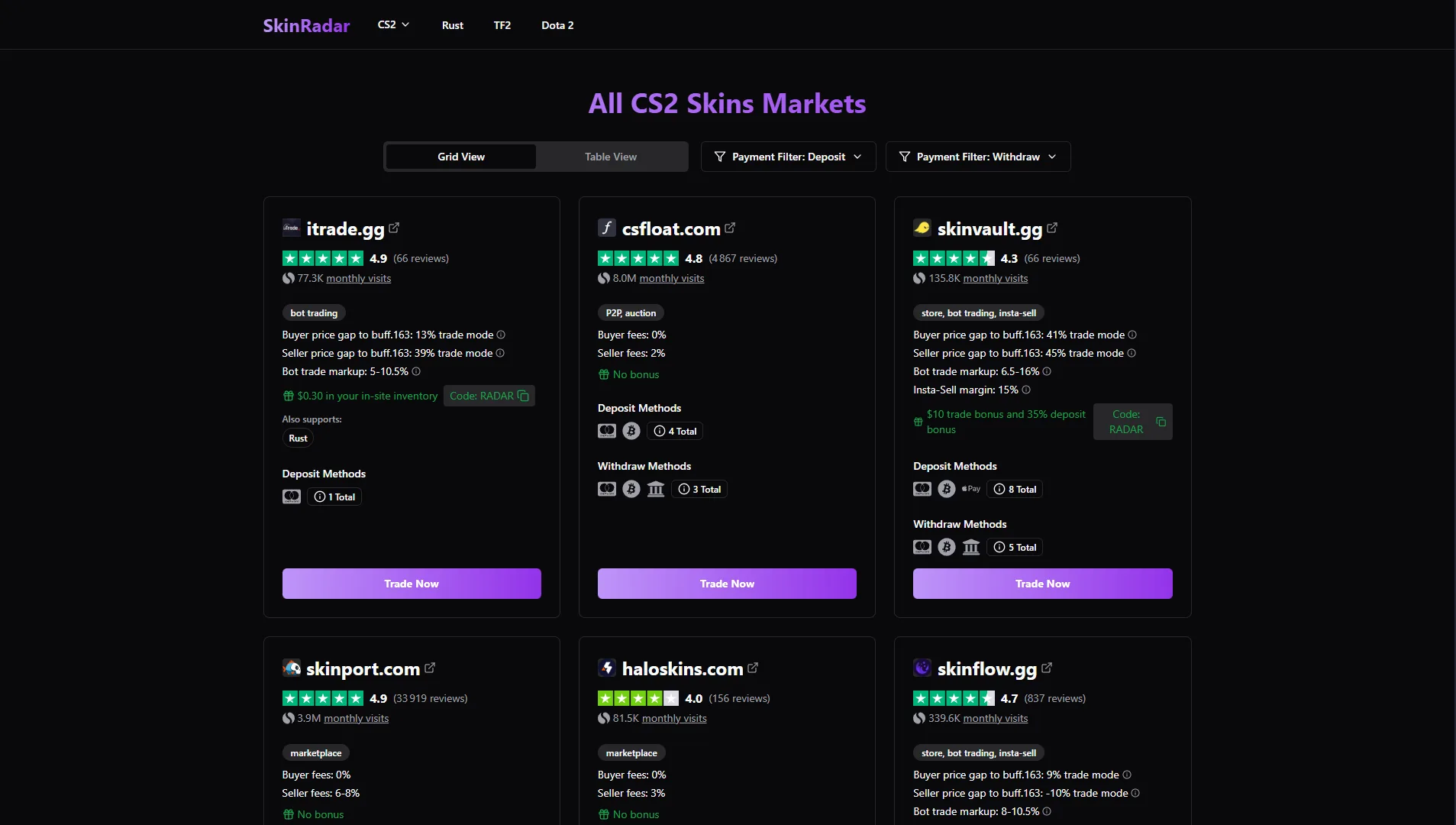Open haloskins.com monthly visits link

[674, 718]
